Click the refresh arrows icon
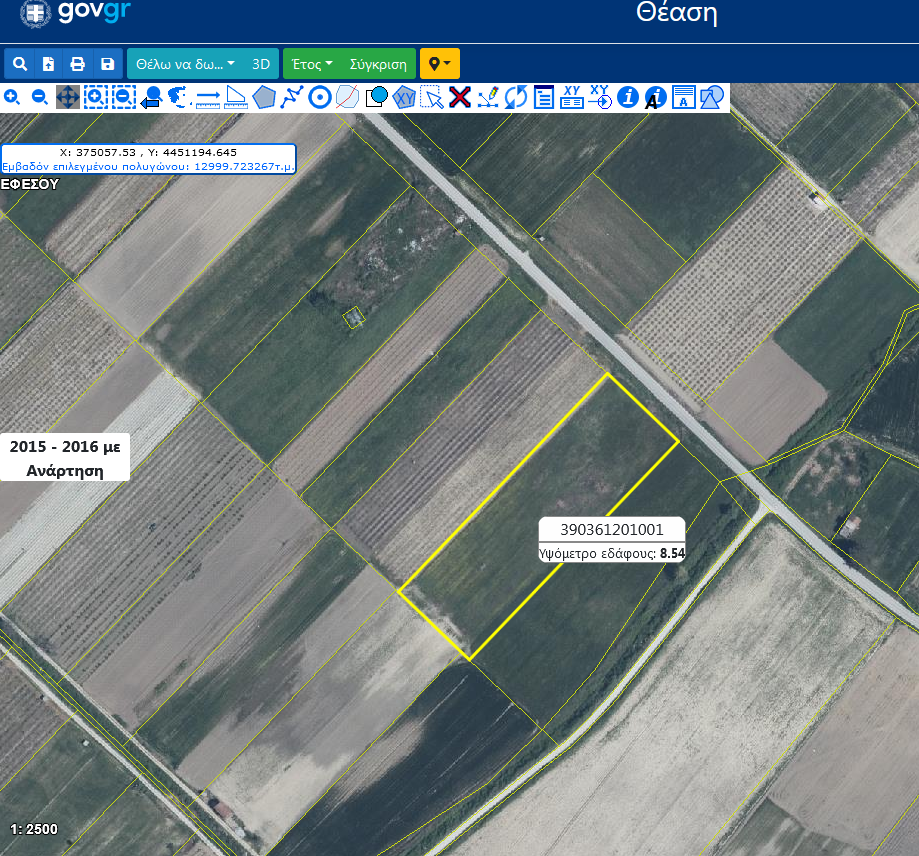The image size is (919, 856). pos(516,97)
